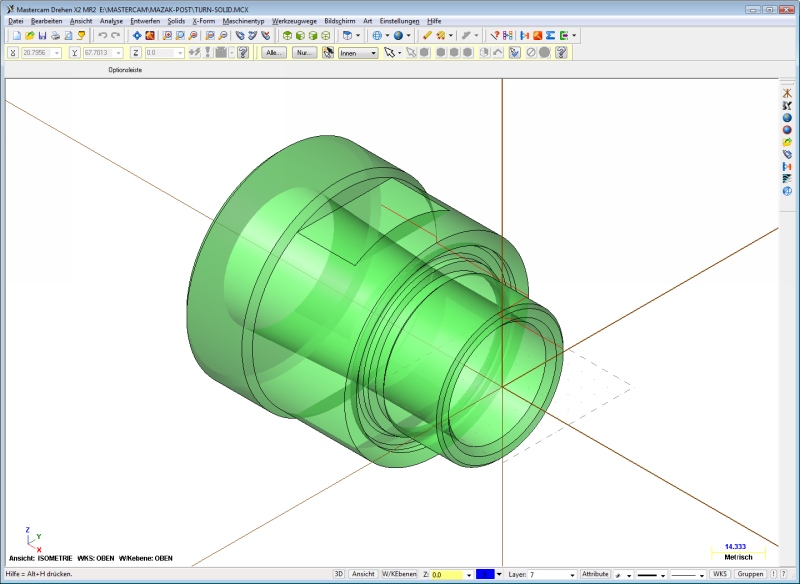Open the Y value dropdown arrow
This screenshot has height=584, width=800.
click(118, 53)
